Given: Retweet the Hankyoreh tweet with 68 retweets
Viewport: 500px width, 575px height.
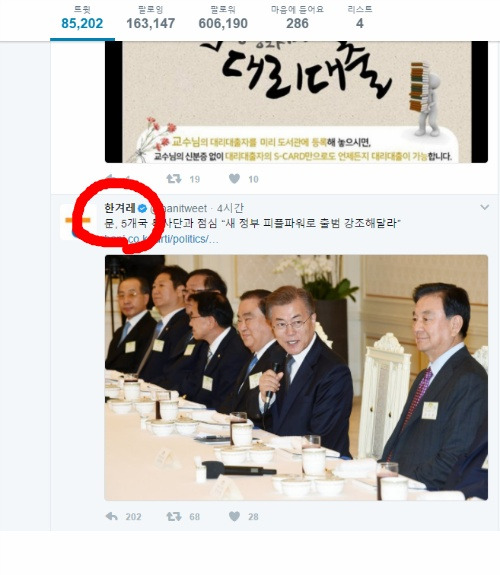Looking at the screenshot, I should click(x=174, y=516).
